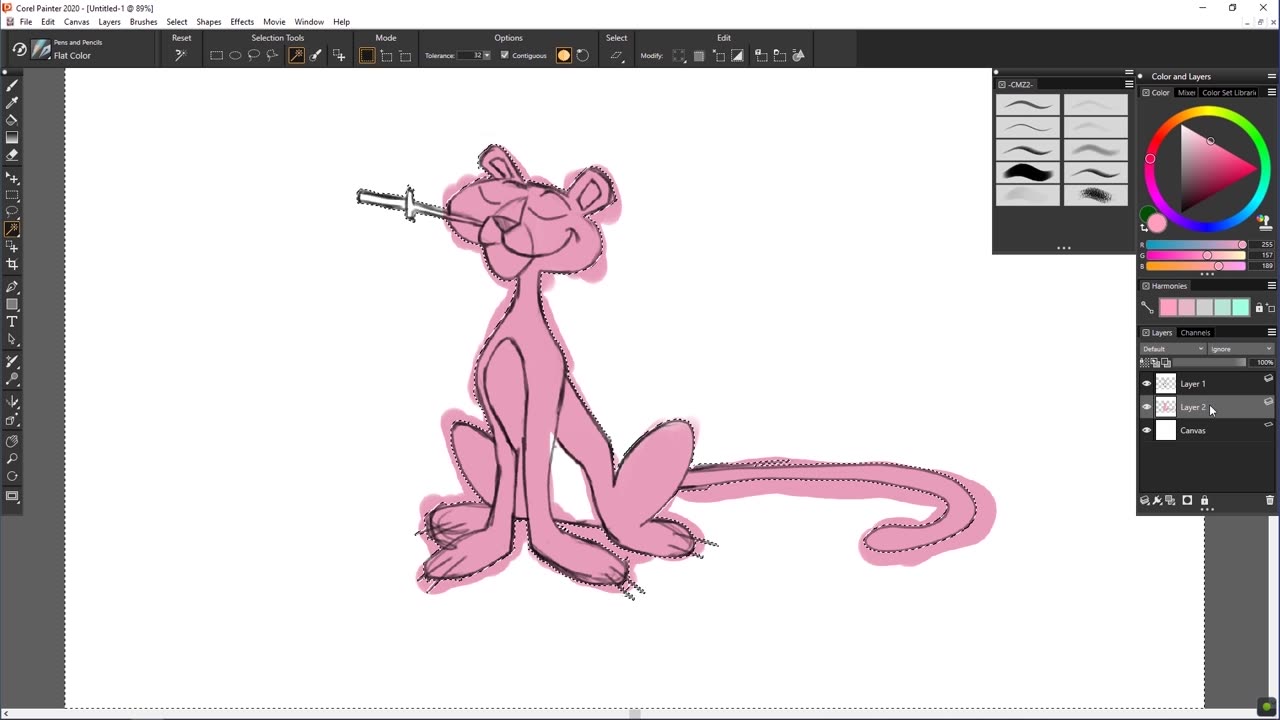Click the Transform Selection icon

pyautogui.click(x=616, y=55)
